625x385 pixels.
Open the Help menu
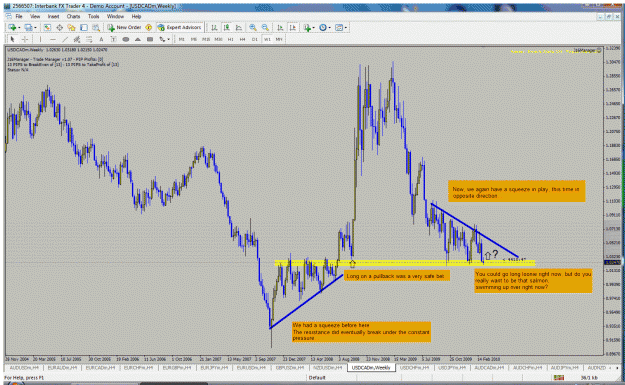pos(136,16)
